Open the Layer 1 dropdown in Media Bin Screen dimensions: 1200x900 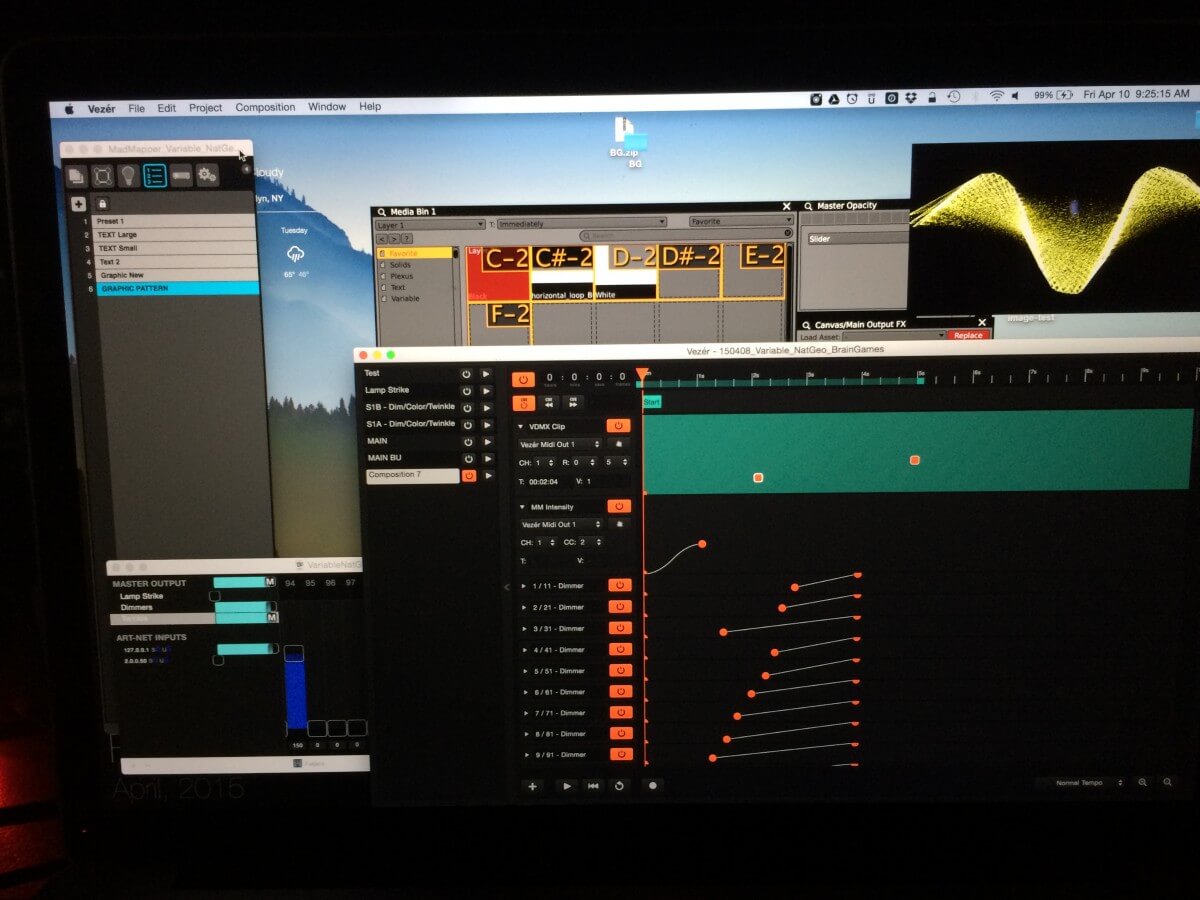click(430, 225)
